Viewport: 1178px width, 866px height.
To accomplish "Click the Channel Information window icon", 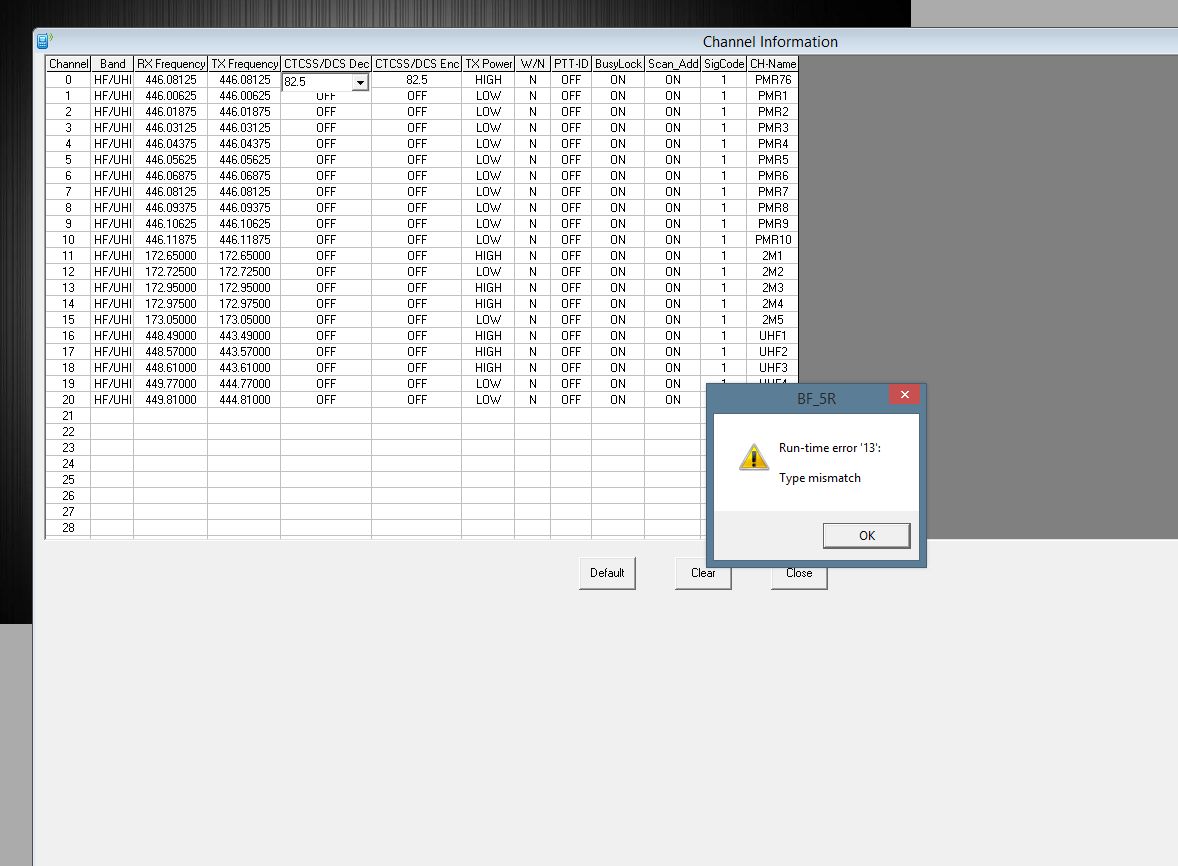I will point(44,41).
